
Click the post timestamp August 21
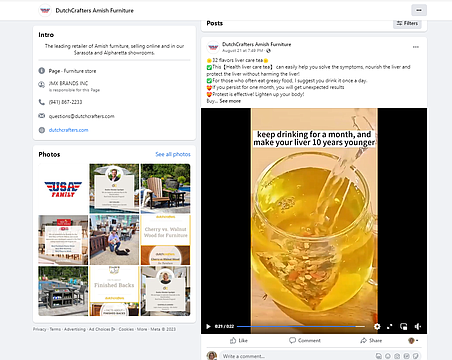click(243, 51)
